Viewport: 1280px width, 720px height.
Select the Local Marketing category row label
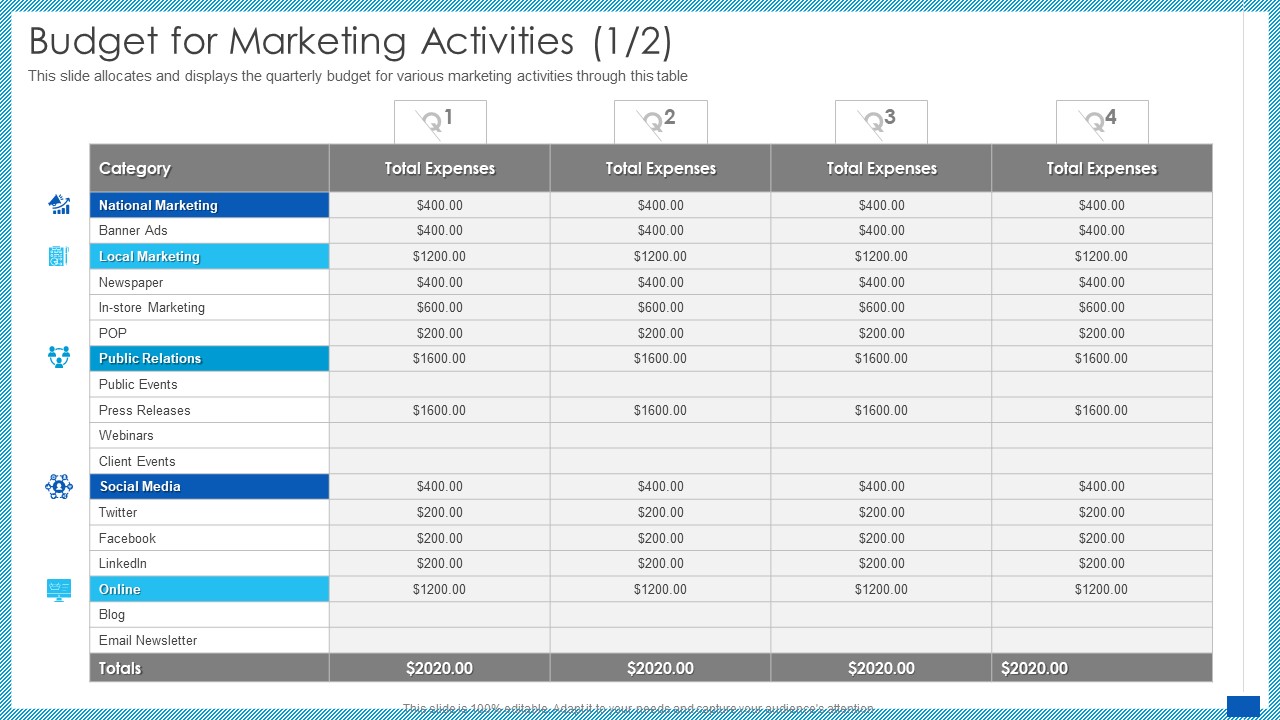[x=210, y=256]
